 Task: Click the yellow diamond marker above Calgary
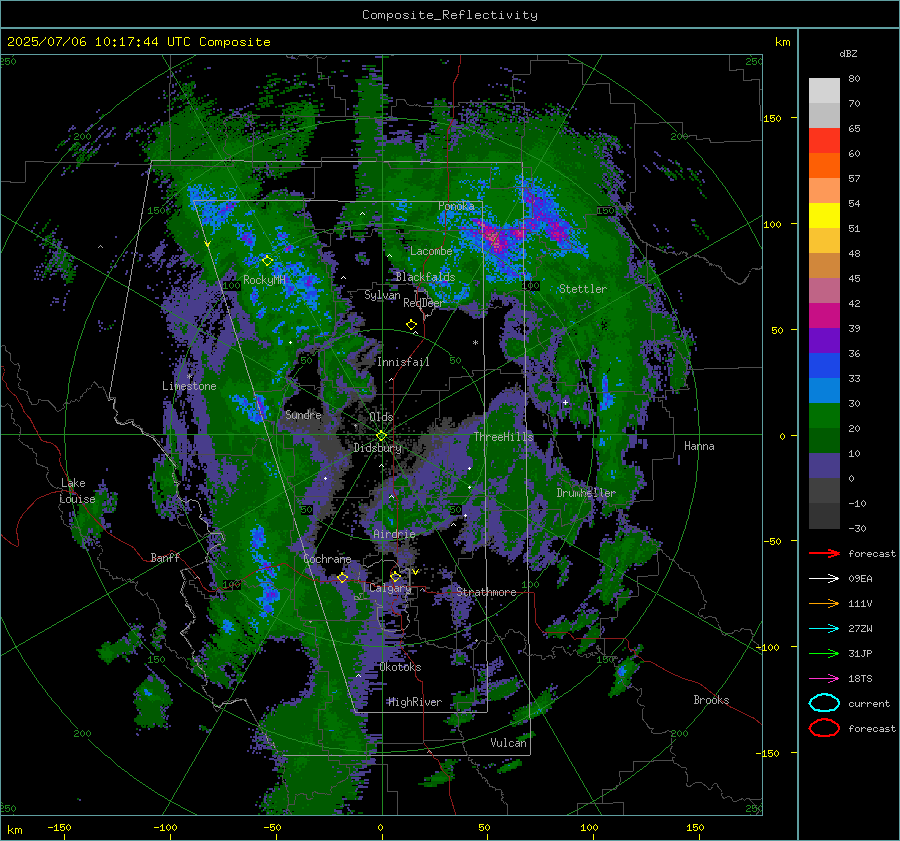pos(395,576)
